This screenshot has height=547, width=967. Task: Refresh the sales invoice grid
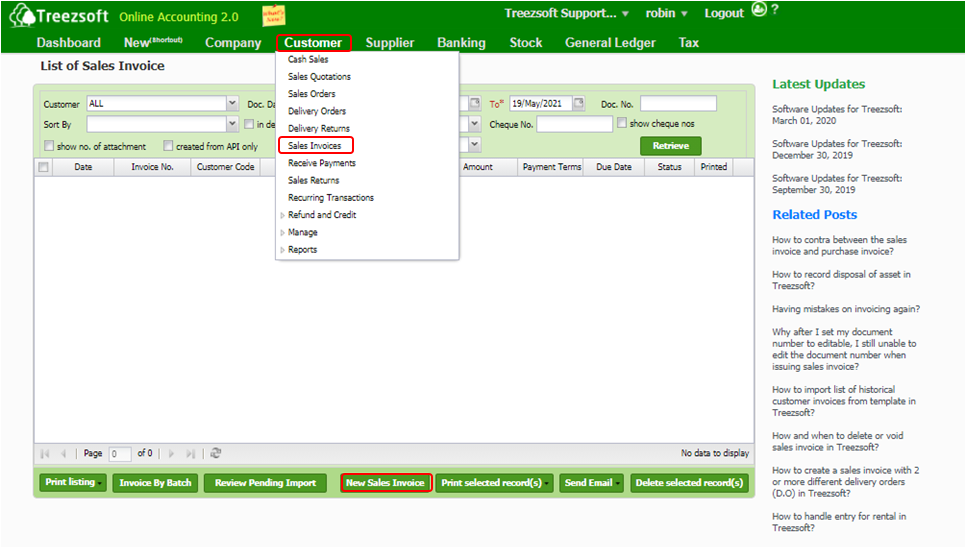215,453
